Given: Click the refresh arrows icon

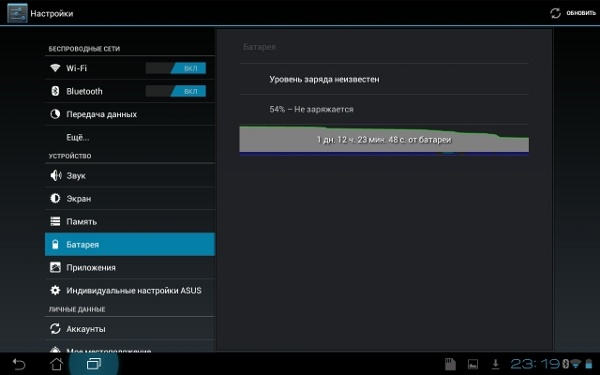Looking at the screenshot, I should [x=555, y=13].
